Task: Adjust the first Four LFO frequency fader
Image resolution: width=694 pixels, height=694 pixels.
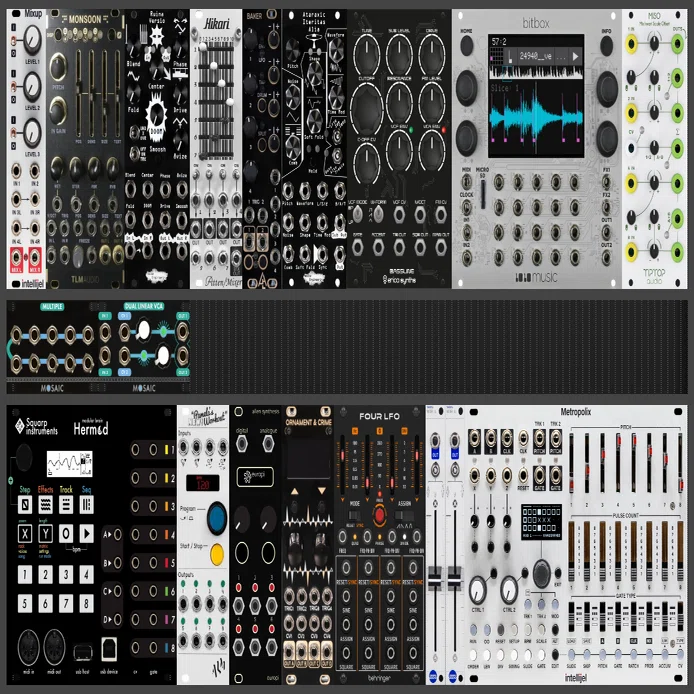Action: click(342, 456)
